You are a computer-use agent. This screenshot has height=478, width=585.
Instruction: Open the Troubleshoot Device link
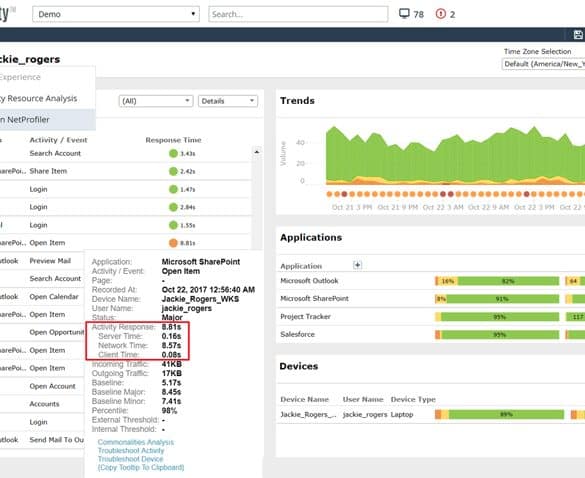point(131,459)
